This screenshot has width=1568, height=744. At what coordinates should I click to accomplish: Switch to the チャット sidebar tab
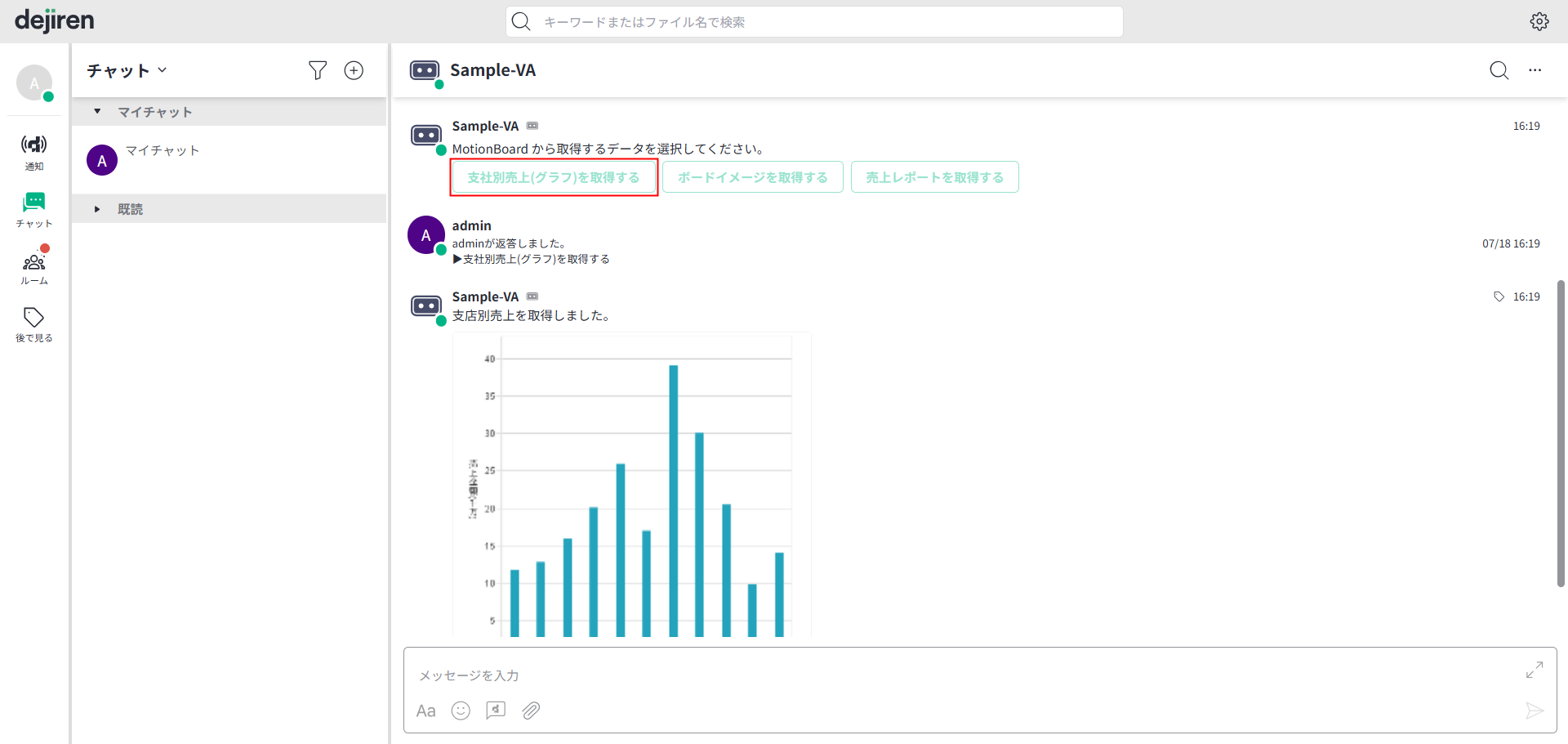click(33, 209)
